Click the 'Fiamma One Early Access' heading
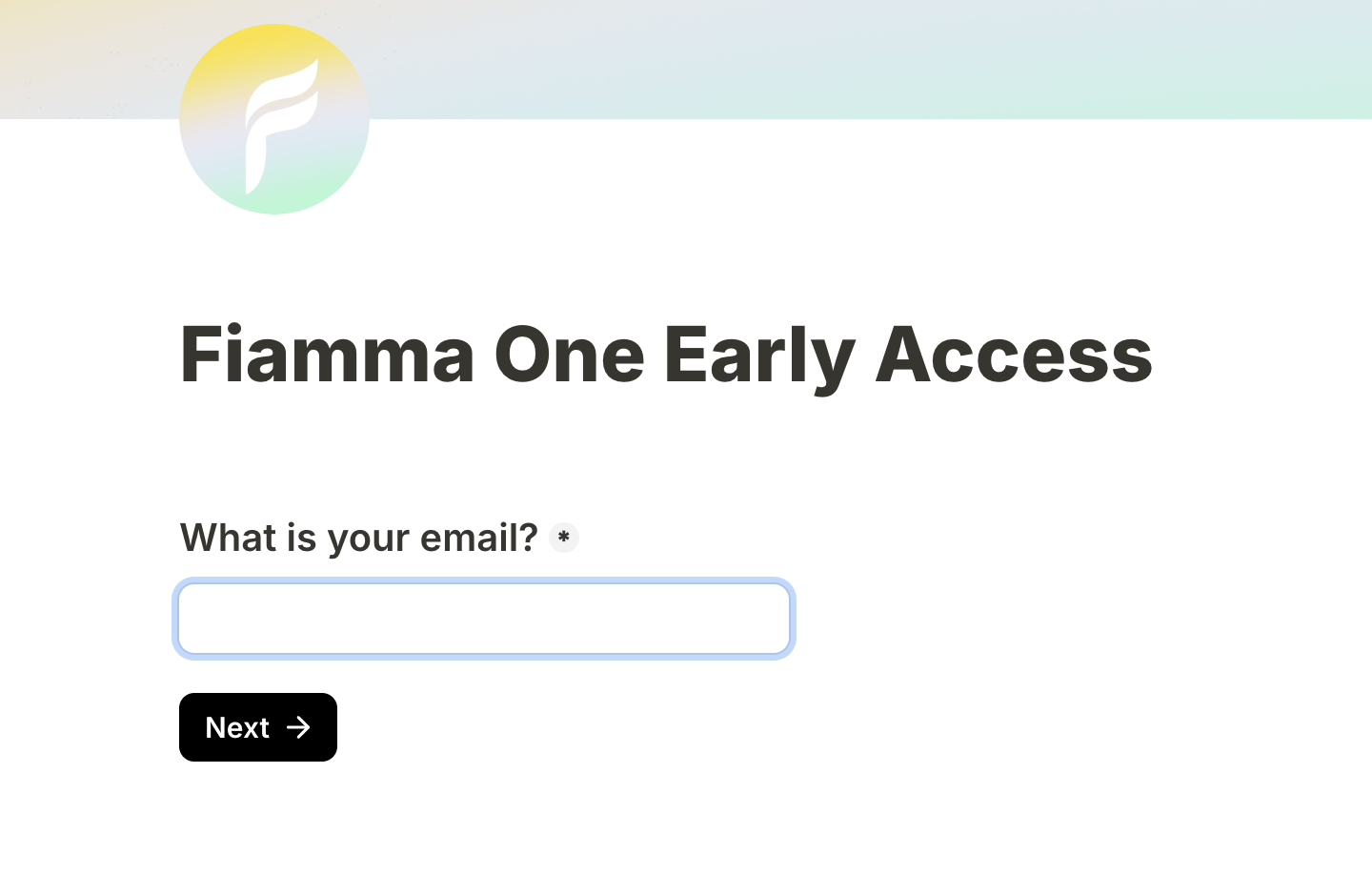This screenshot has width=1372, height=875. pos(666,355)
